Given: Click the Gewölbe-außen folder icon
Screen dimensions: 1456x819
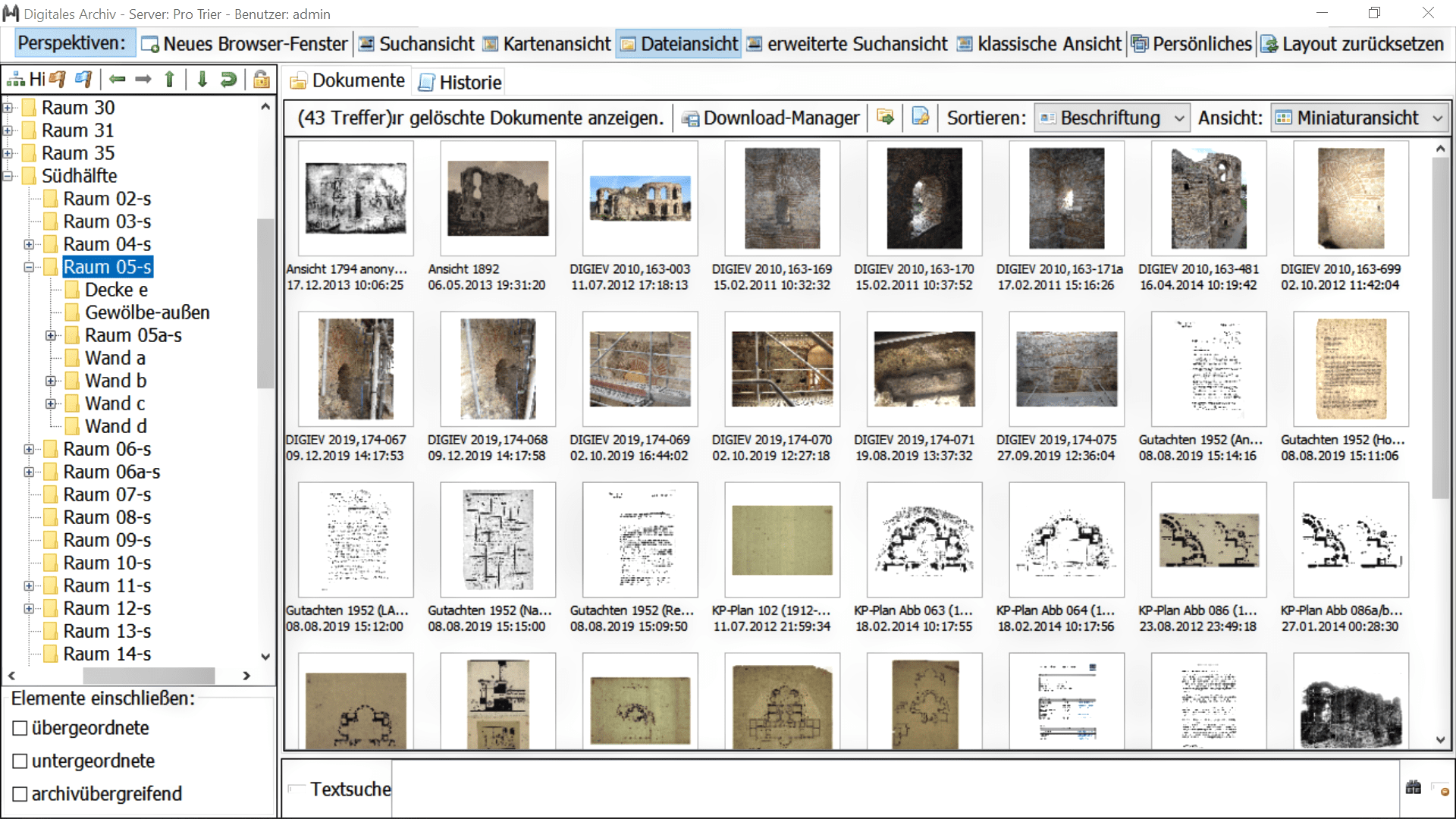Looking at the screenshot, I should (73, 312).
